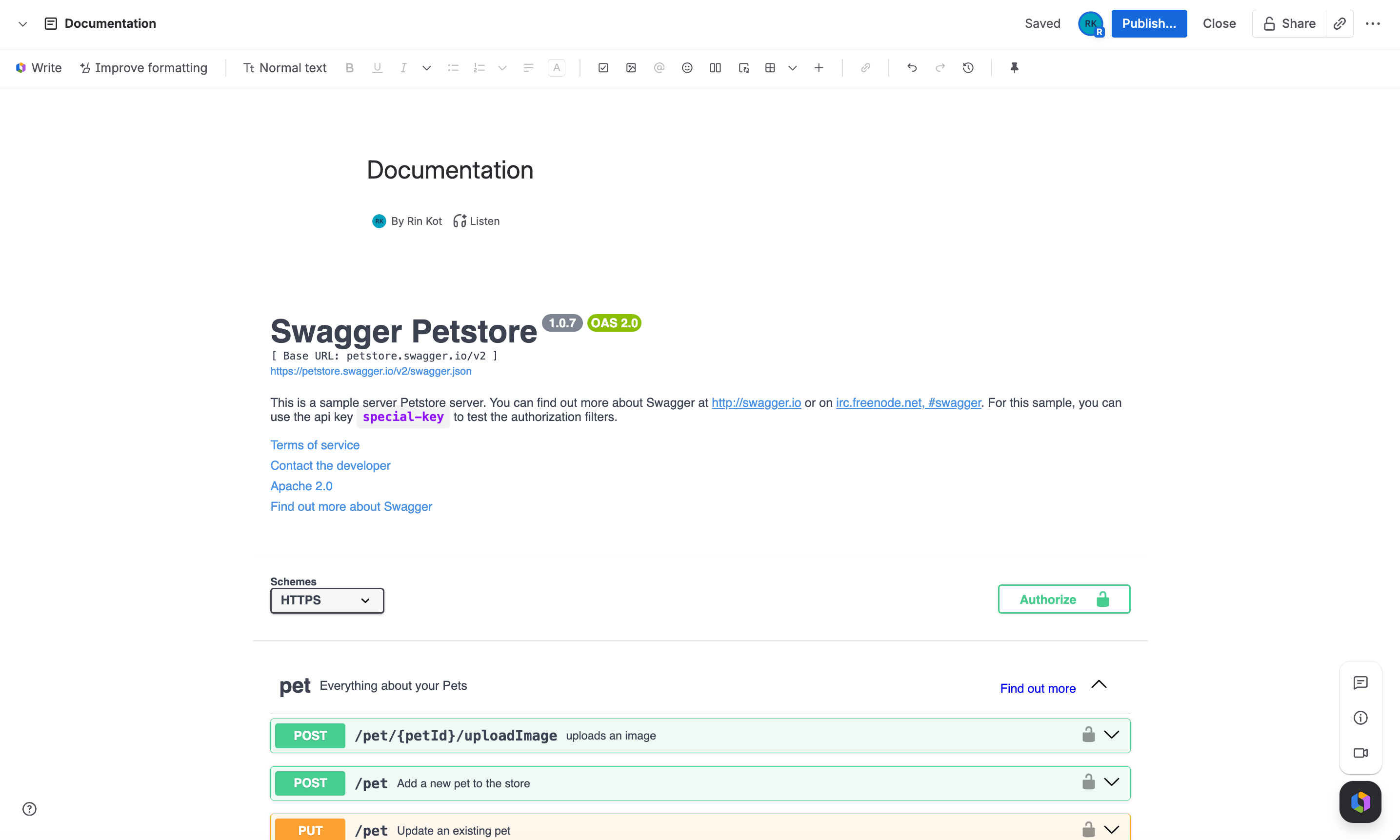Toggle italic formatting
Image resolution: width=1400 pixels, height=840 pixels.
point(403,68)
